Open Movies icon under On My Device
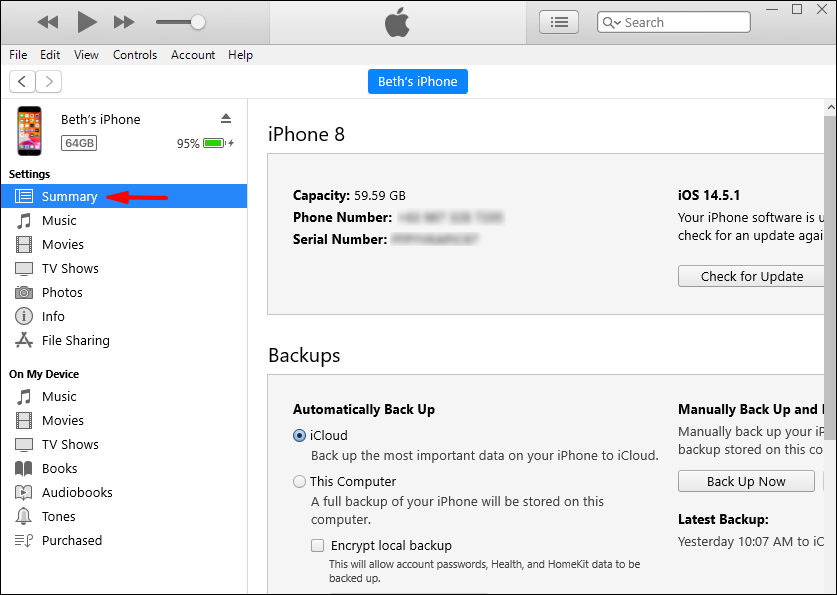Image resolution: width=837 pixels, height=595 pixels. pos(23,421)
